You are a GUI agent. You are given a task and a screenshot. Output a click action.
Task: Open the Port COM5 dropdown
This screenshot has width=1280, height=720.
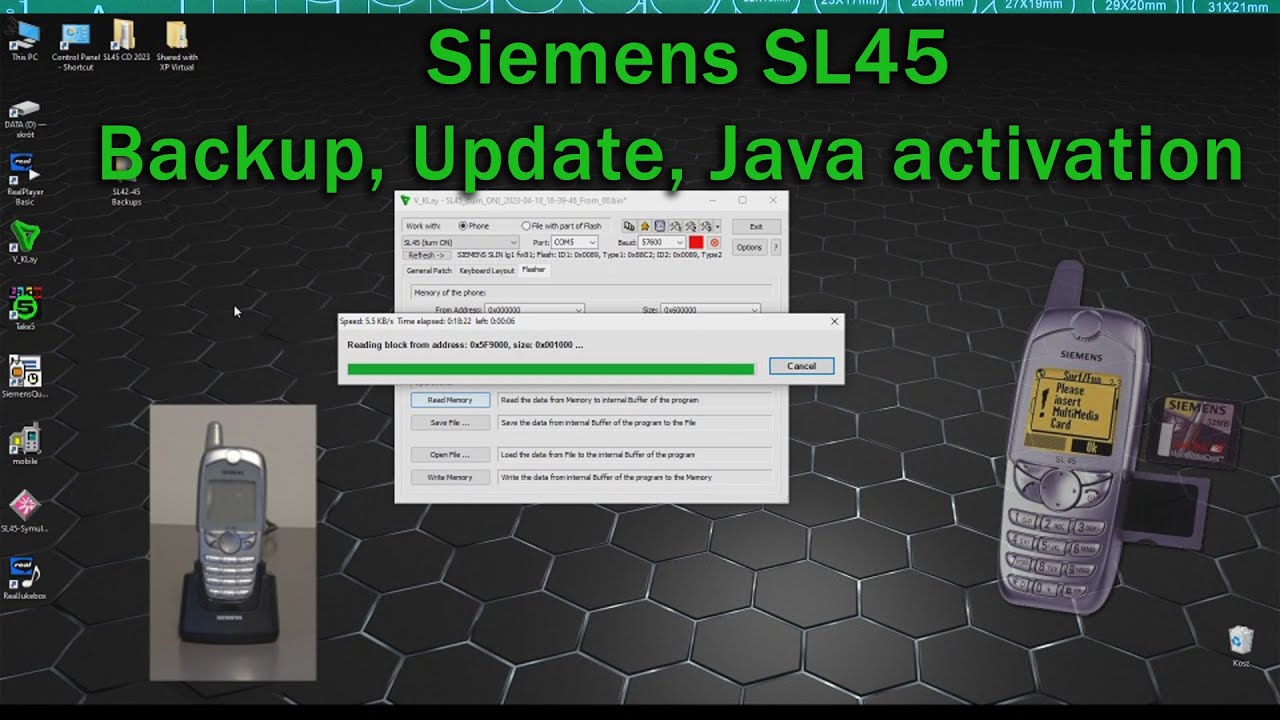[x=575, y=242]
